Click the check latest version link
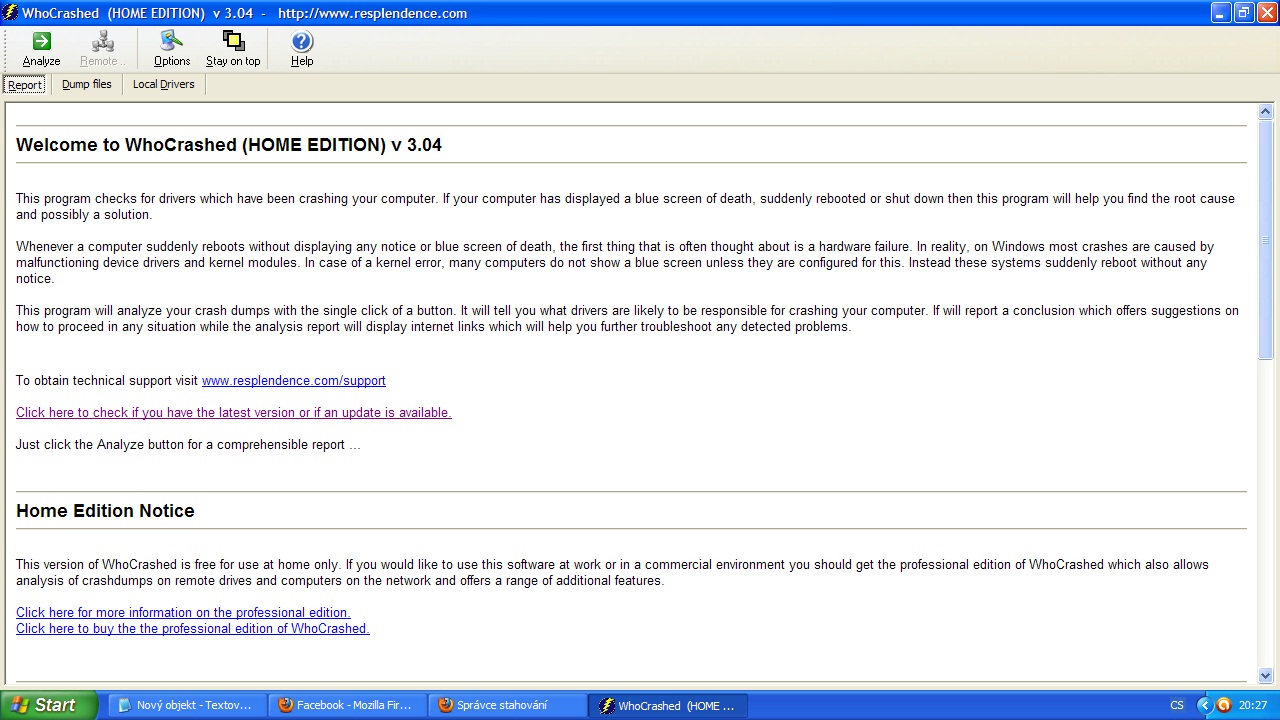Image resolution: width=1280 pixels, height=720 pixels. pos(234,413)
